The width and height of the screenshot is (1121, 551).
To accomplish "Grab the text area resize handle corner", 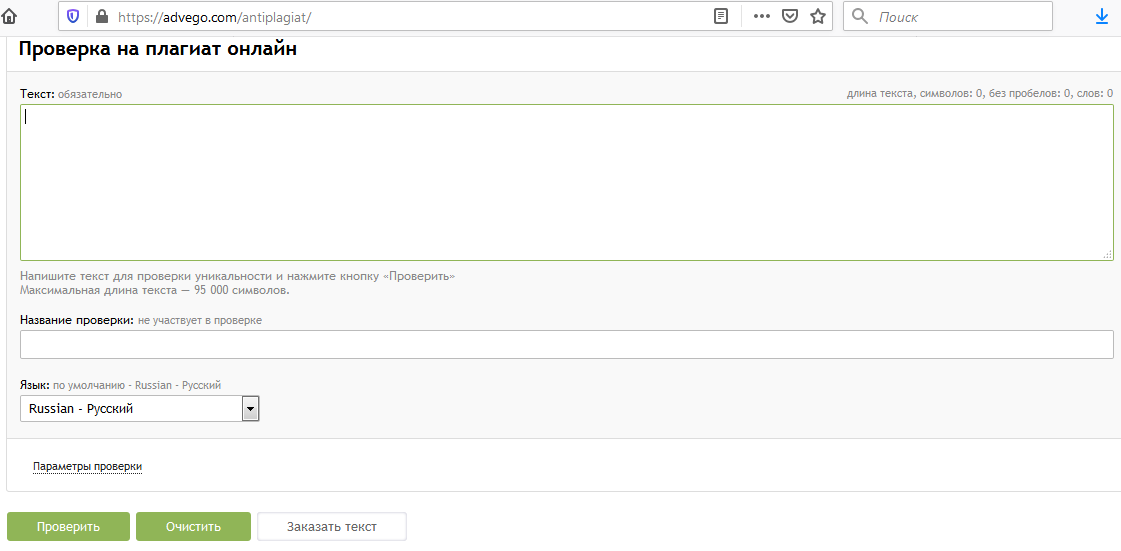I will pyautogui.click(x=1107, y=255).
